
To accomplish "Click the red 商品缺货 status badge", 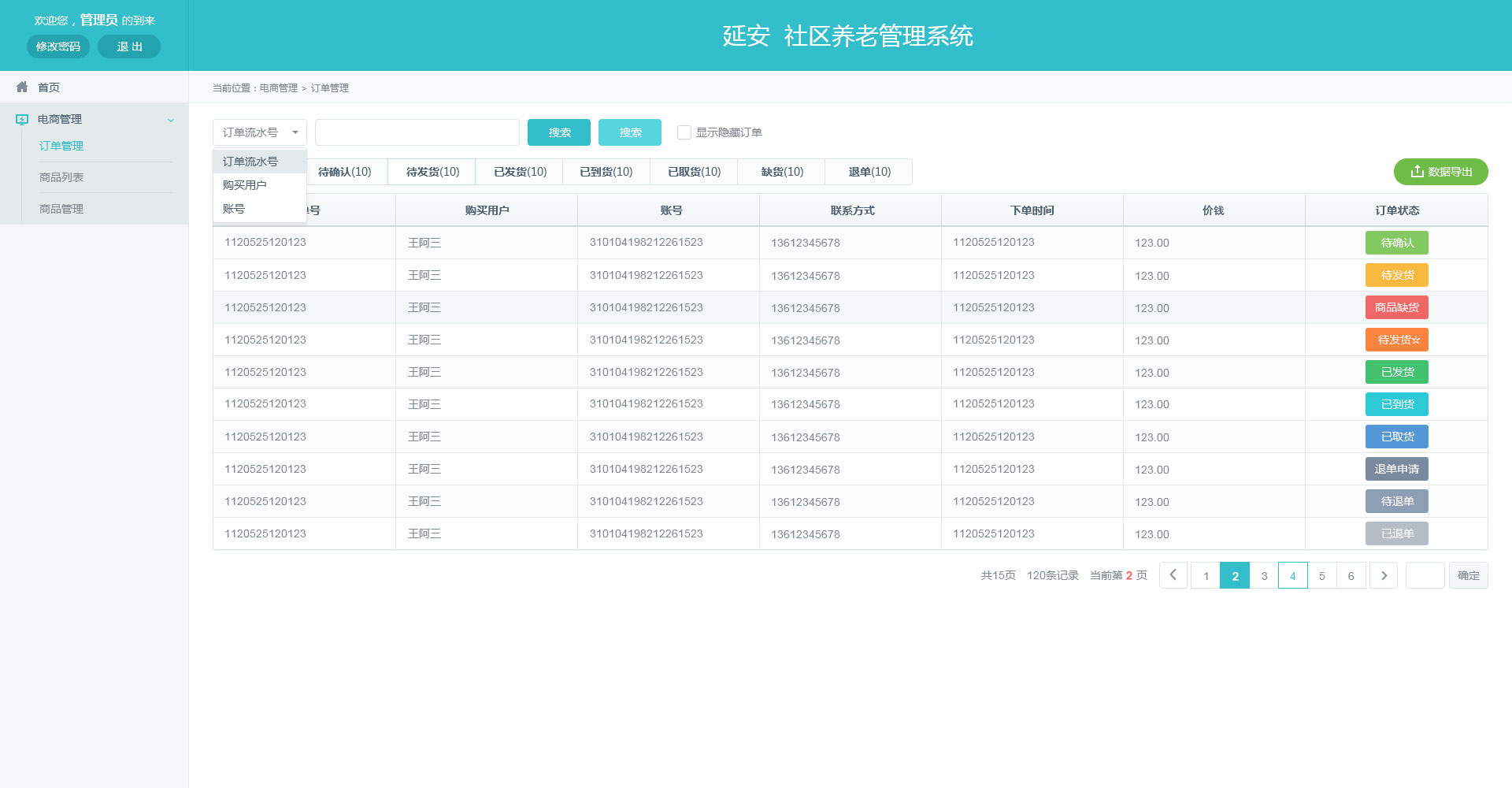I will (1397, 307).
